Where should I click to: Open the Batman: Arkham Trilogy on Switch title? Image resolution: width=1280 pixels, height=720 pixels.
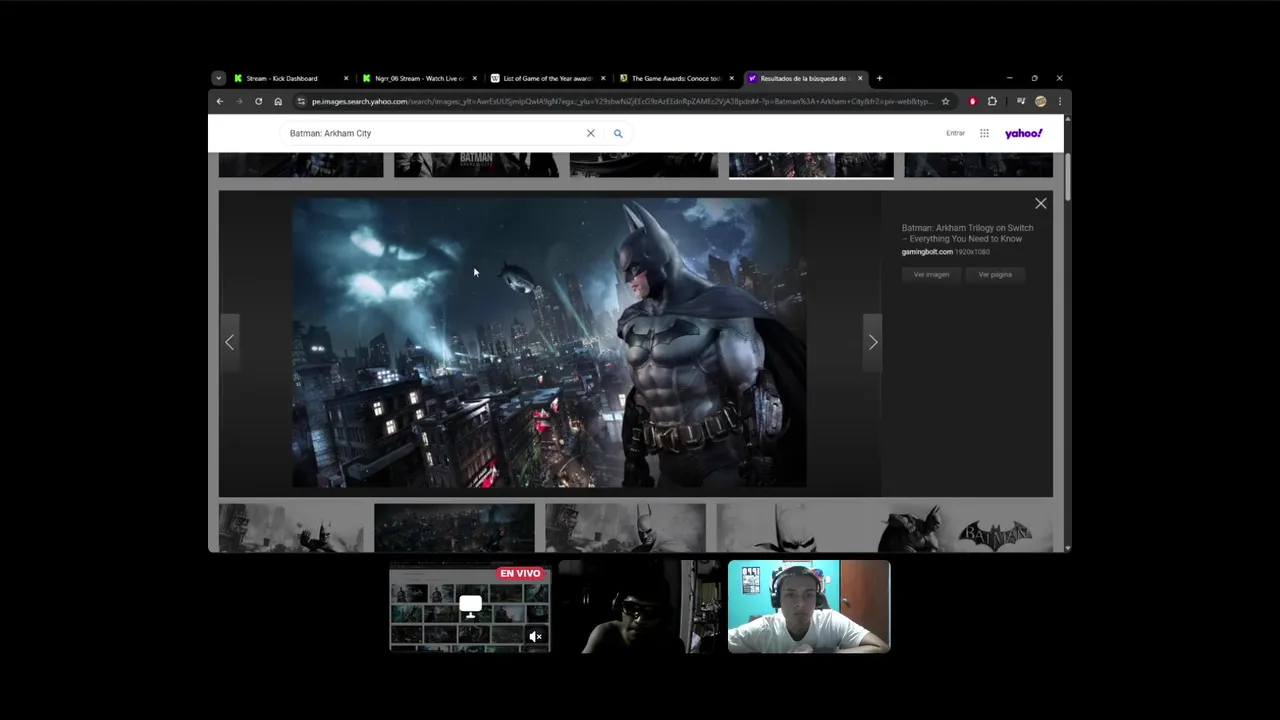(967, 233)
